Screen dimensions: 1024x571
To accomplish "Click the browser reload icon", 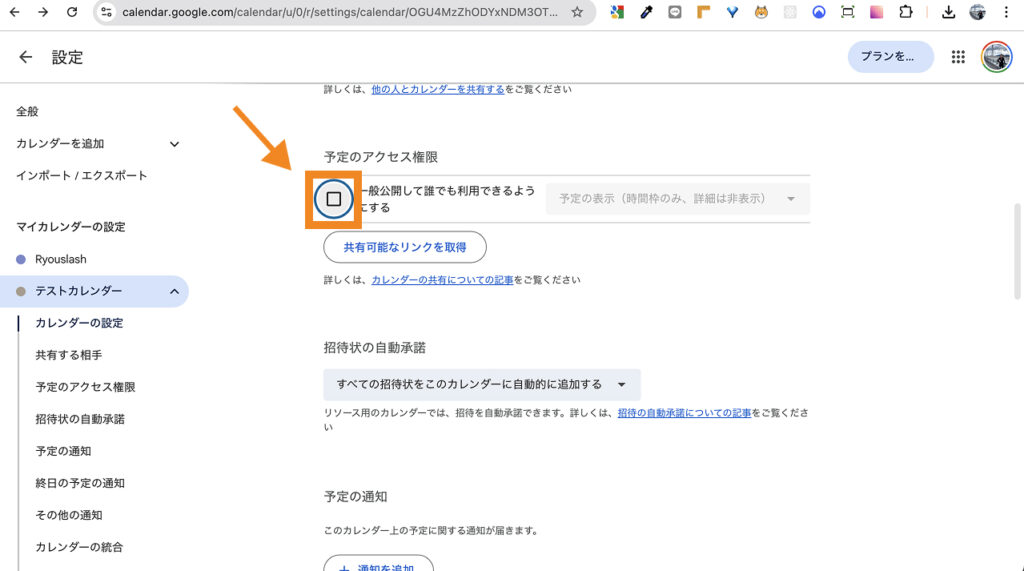I will point(71,12).
